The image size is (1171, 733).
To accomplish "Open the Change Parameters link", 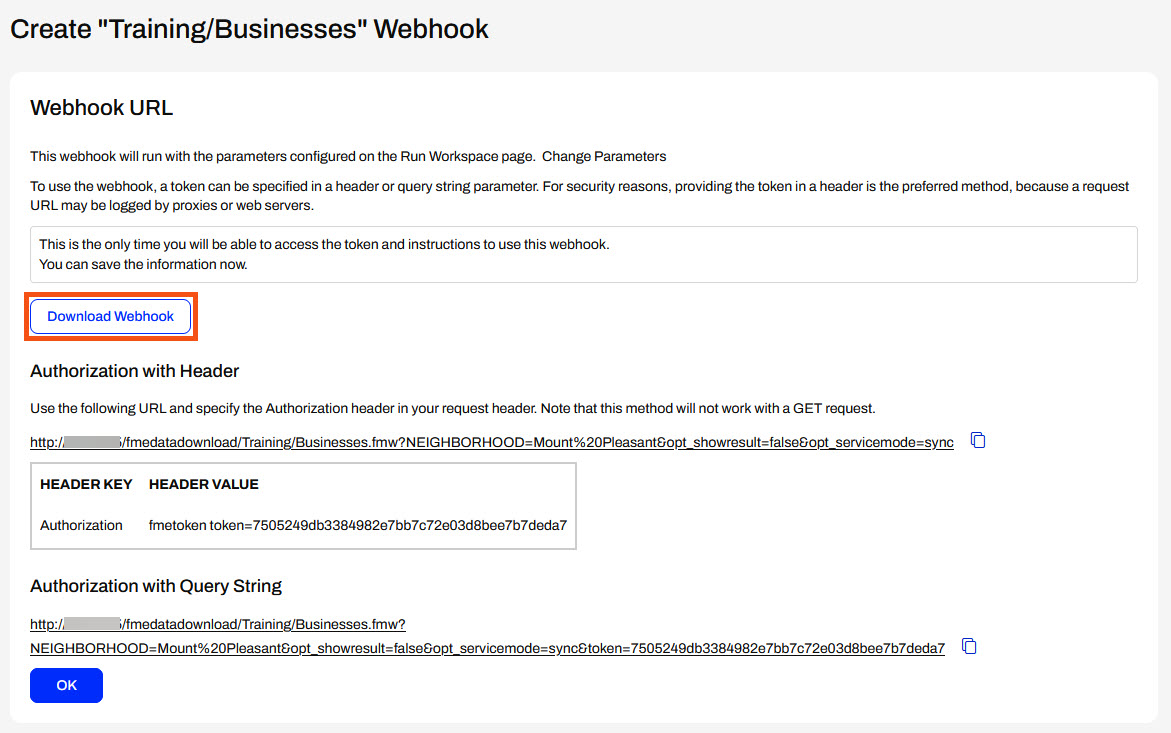I will (x=604, y=156).
